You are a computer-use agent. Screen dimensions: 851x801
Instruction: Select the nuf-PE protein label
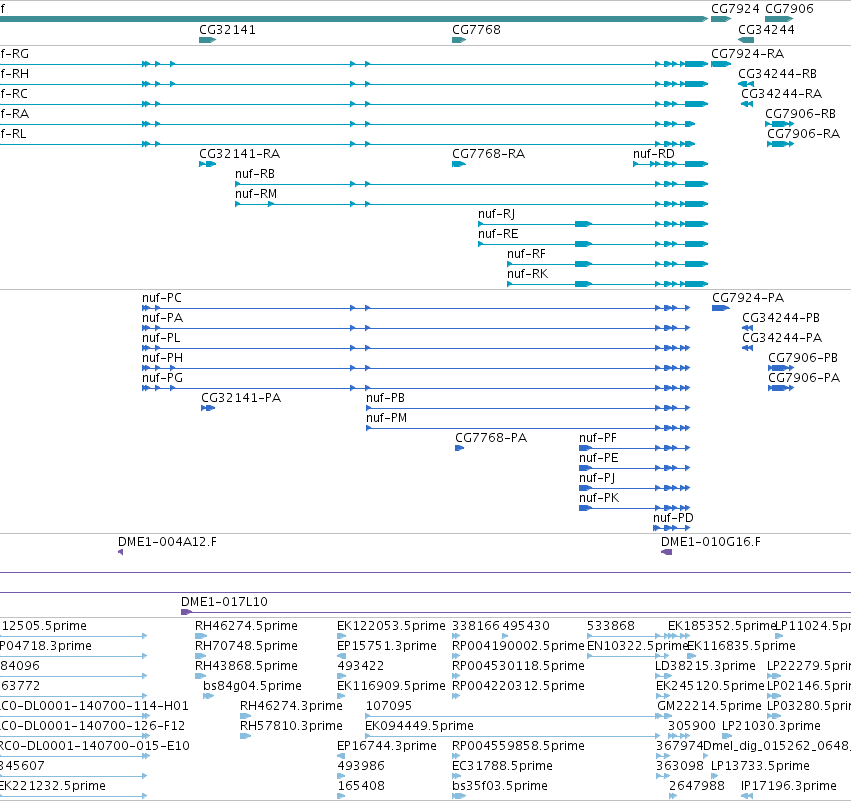pos(599,459)
